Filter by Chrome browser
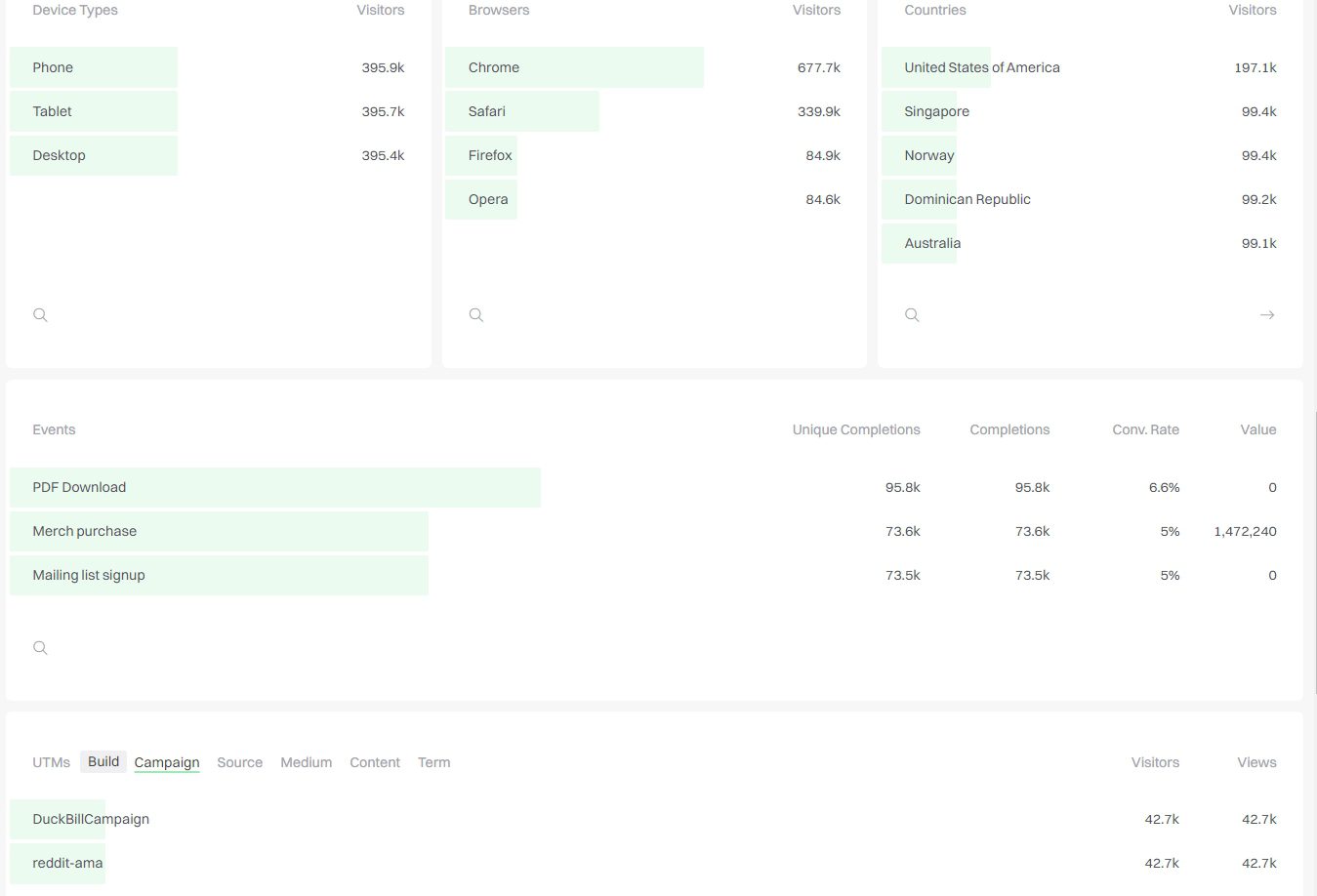 coord(654,67)
